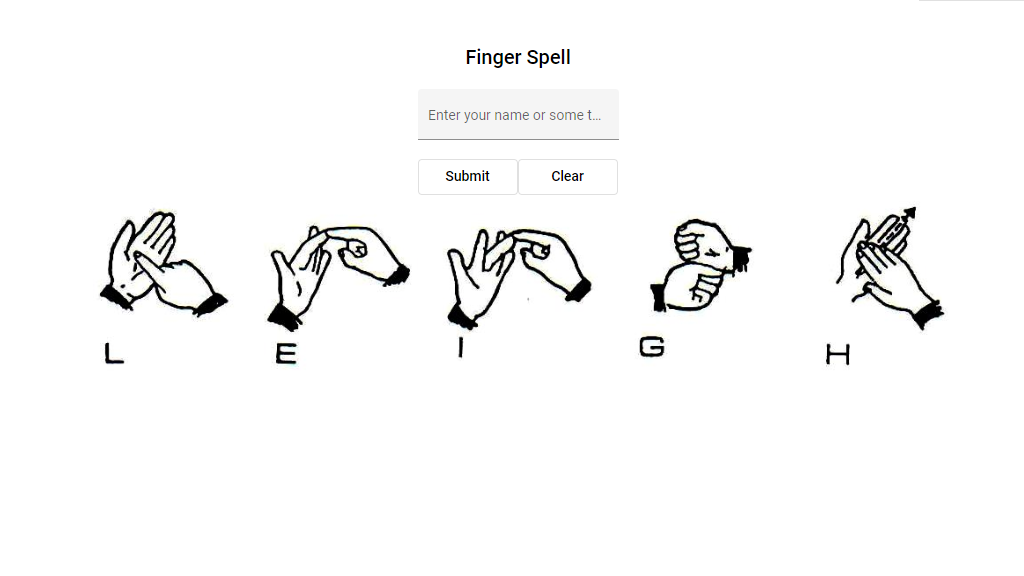Click the letter I caption
Screen dimensions: 1024x576
[x=461, y=347]
